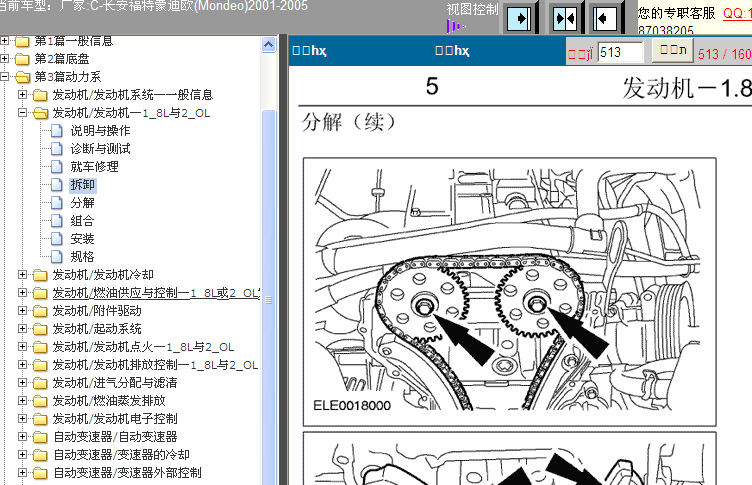Open the 说明与操作 page
Viewport: 752px width, 485px height.
pos(100,130)
